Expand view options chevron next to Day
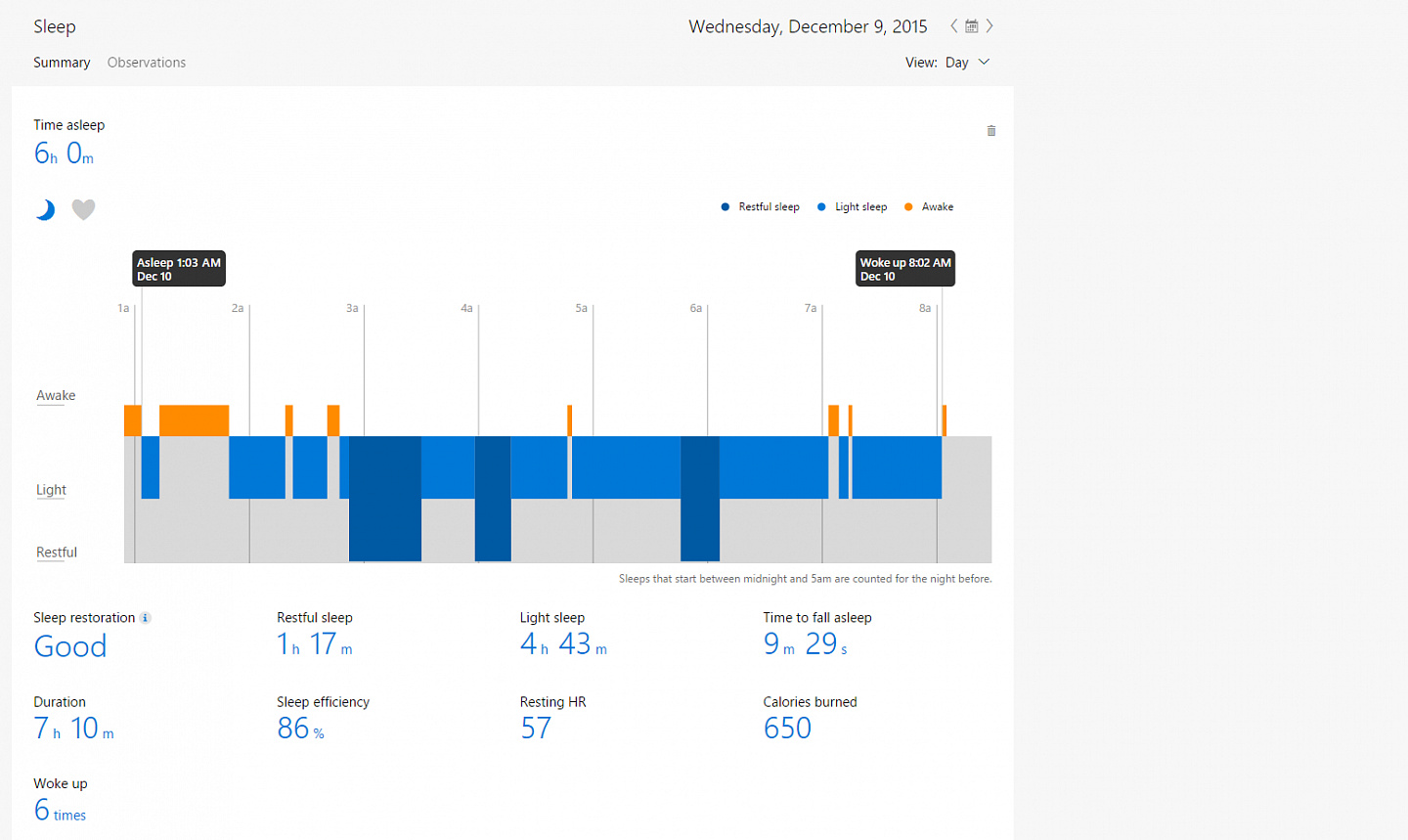Screen dimensions: 1408x840 point(984,62)
